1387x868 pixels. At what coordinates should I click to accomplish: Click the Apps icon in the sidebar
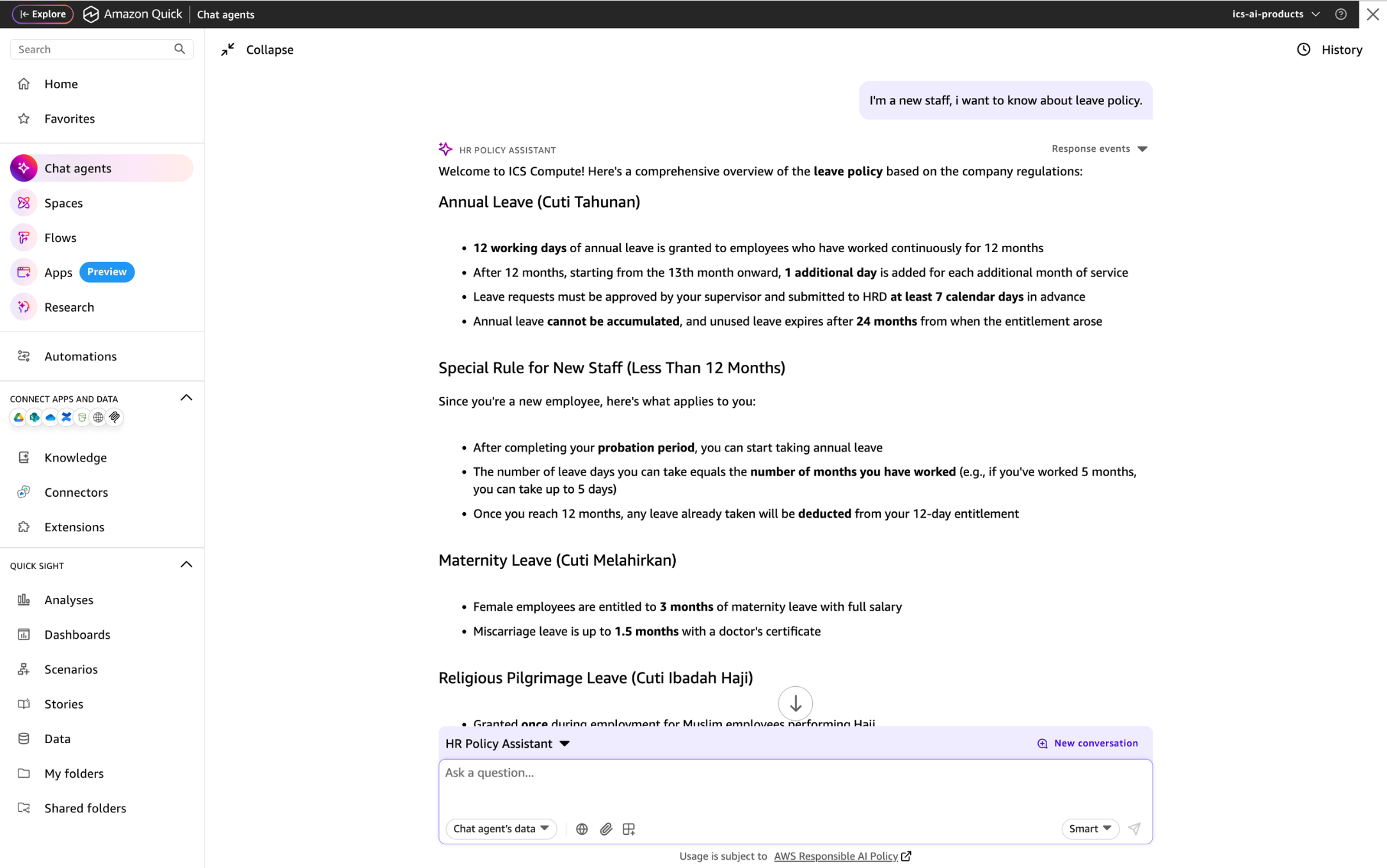tap(24, 272)
